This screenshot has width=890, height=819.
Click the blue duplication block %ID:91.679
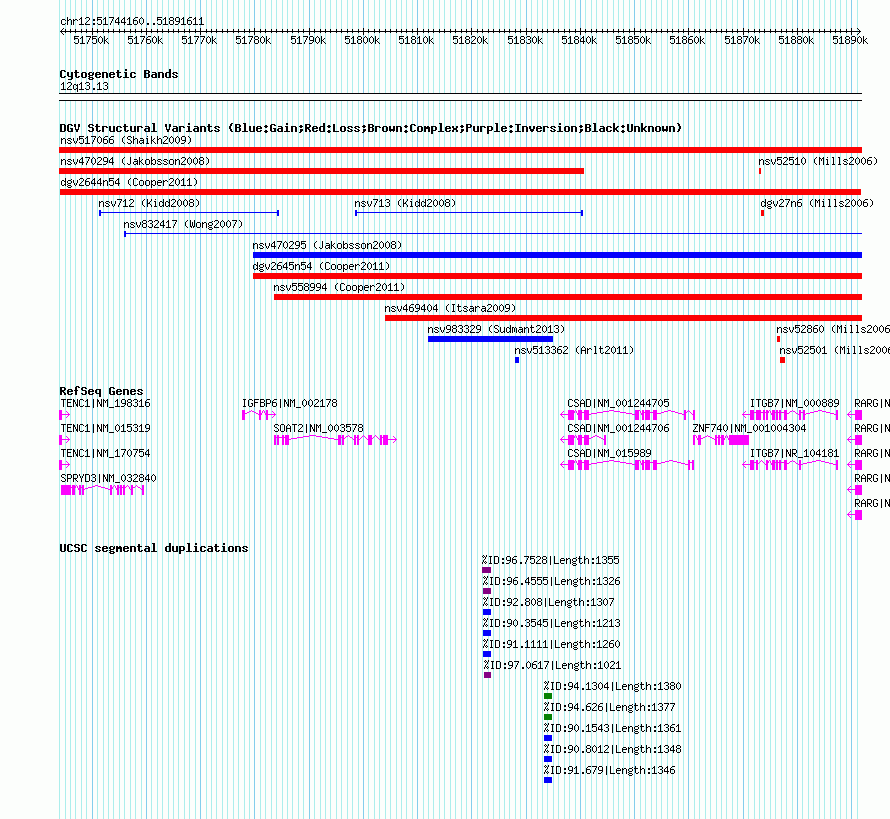point(548,780)
